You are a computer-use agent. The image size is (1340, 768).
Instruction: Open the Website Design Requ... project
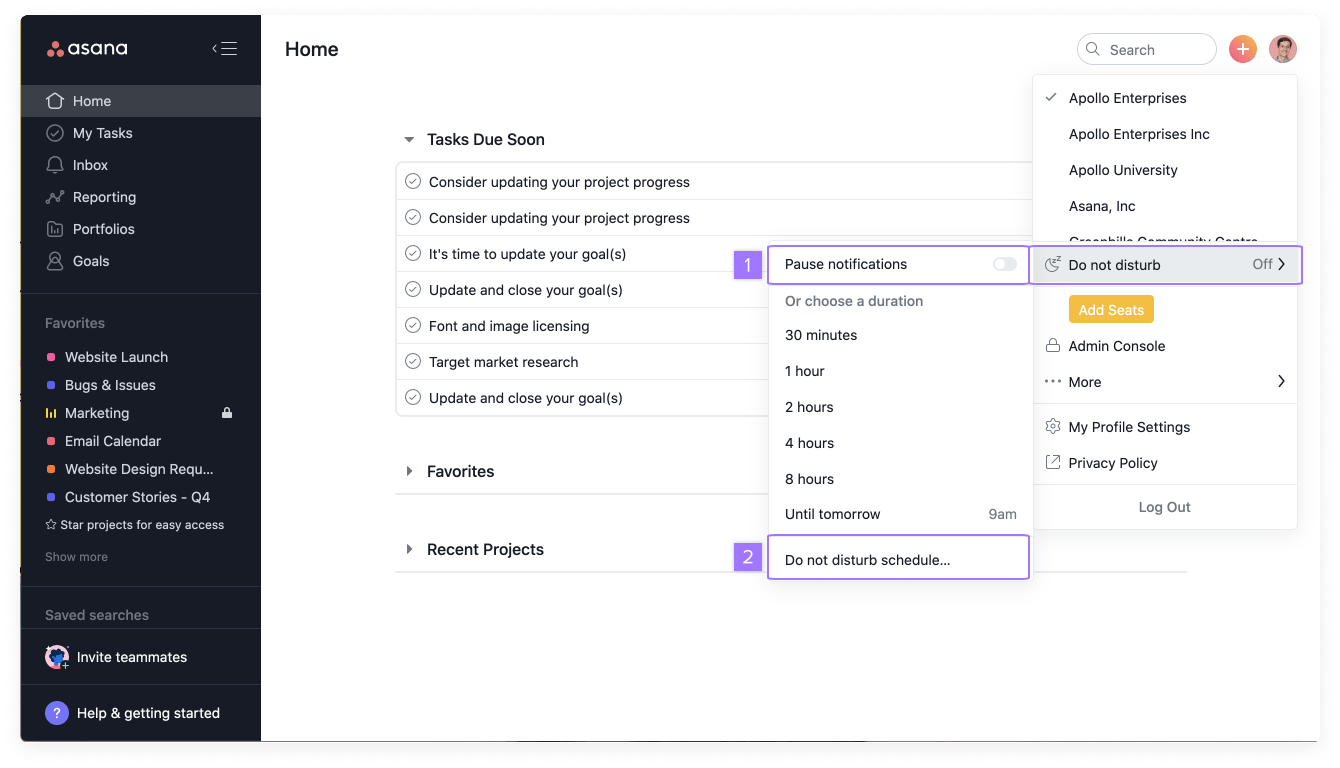click(141, 469)
